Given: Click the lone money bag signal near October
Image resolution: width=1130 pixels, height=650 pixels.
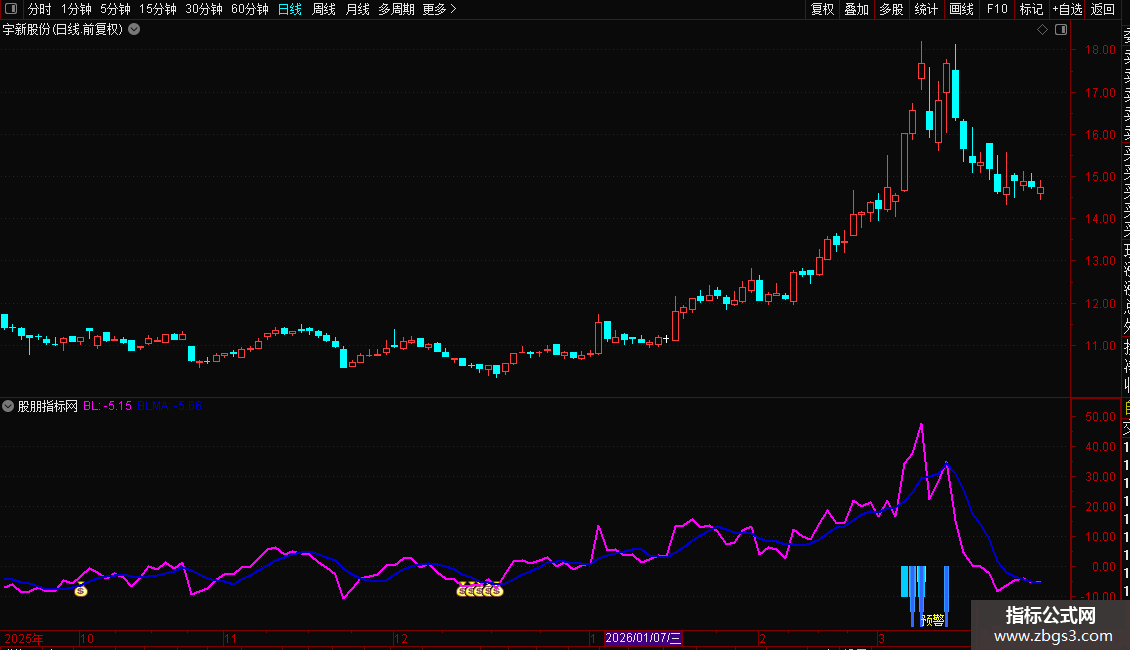Looking at the screenshot, I should tap(81, 590).
